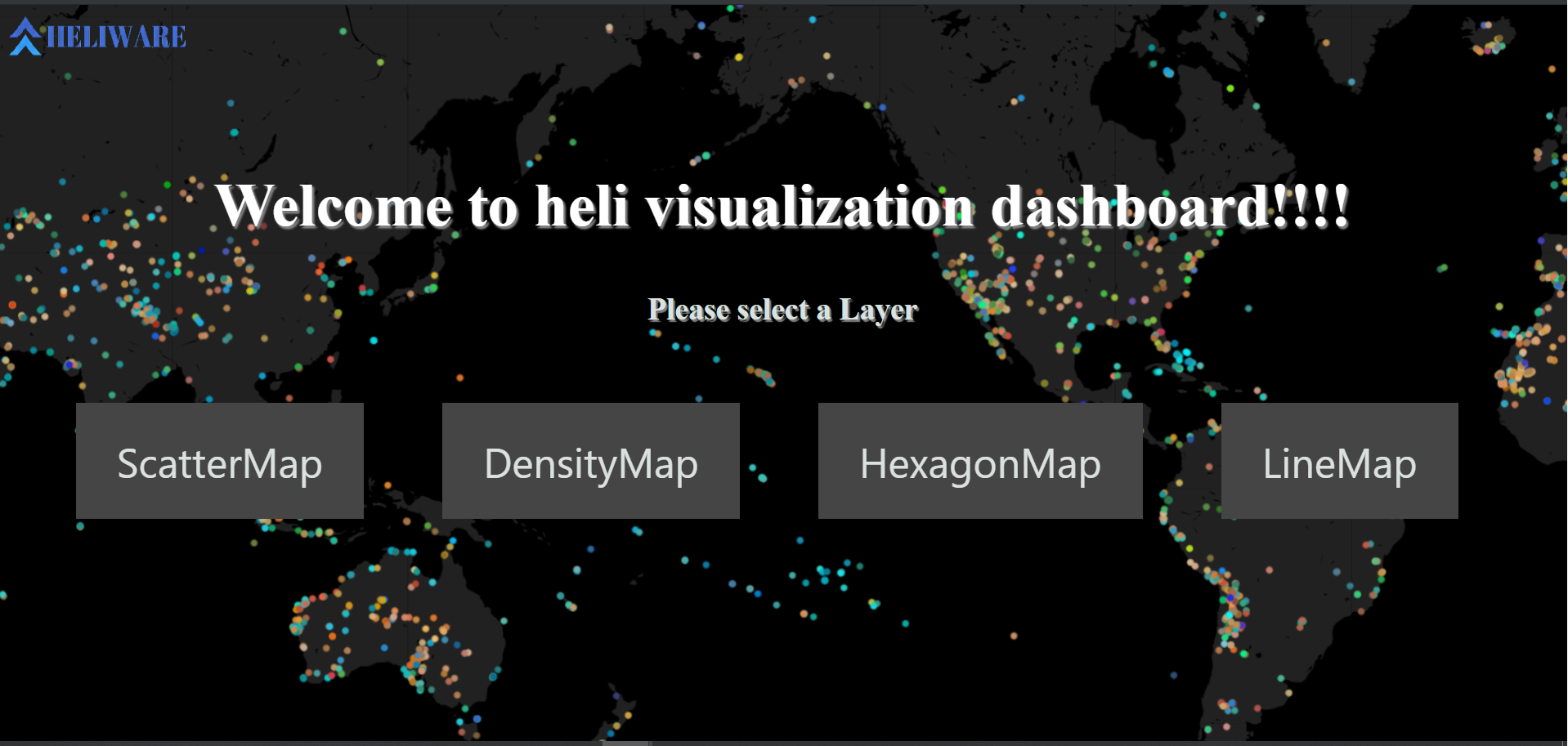
Task: Click the dot cluster at the top-right corner
Action: point(1490,41)
